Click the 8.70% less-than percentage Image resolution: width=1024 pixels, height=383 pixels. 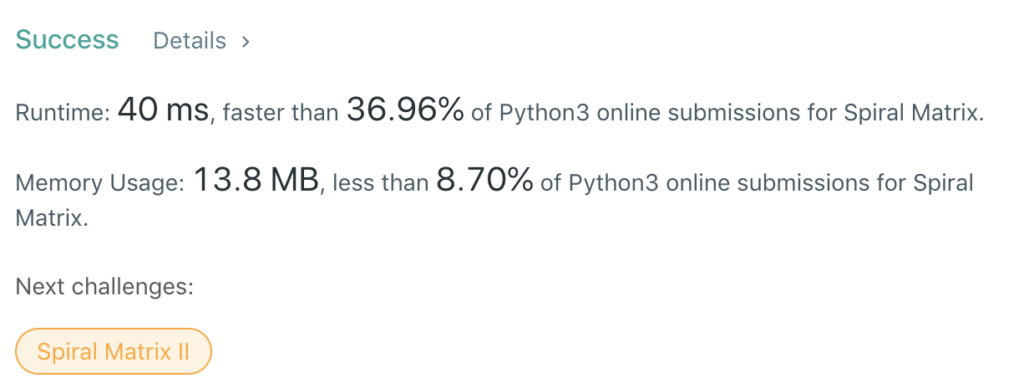pos(485,180)
